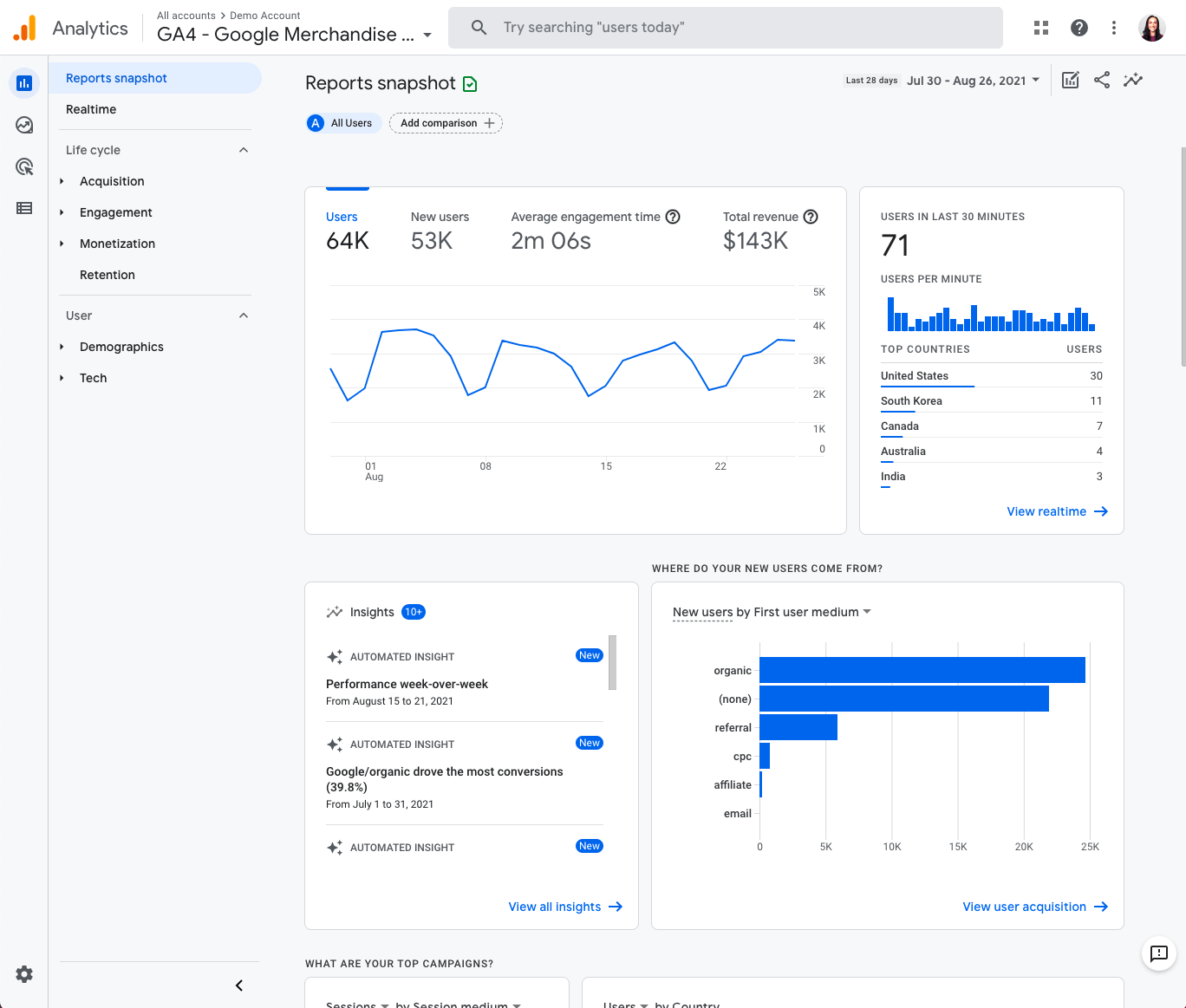Open the Jul 30 - Aug 26 date range picker
Image resolution: width=1186 pixels, height=1008 pixels.
(971, 80)
